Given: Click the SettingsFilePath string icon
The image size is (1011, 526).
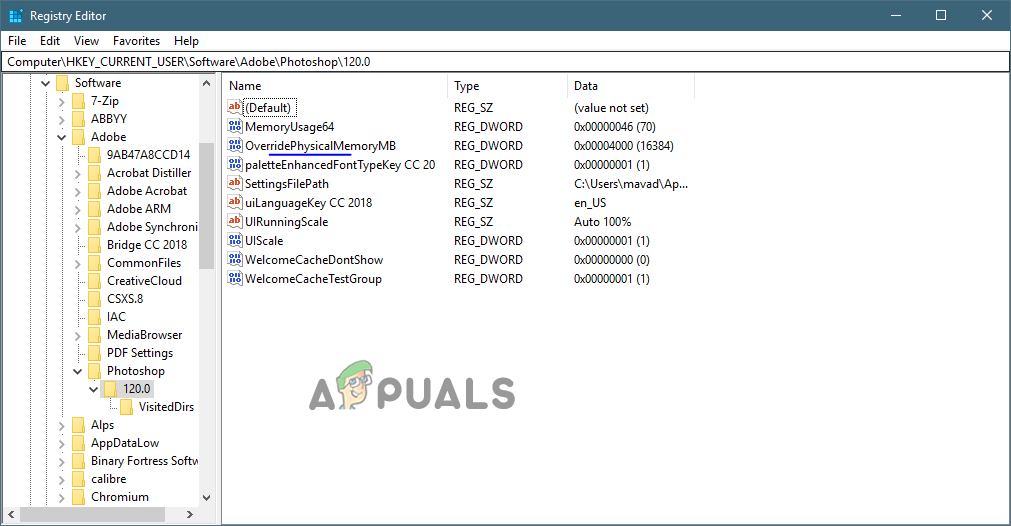Looking at the screenshot, I should point(235,183).
